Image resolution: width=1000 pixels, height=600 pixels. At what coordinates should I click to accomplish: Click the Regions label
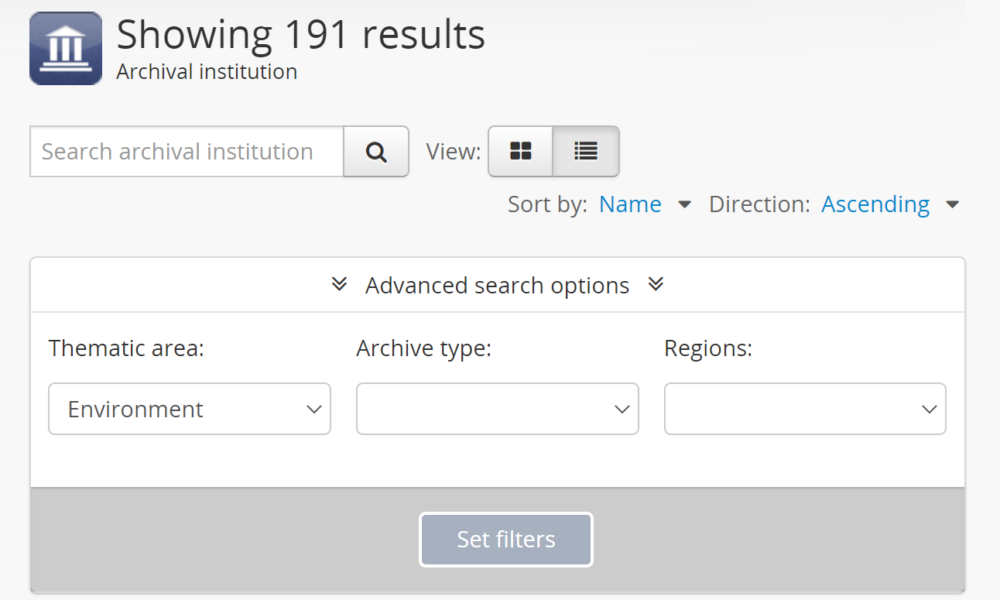[x=708, y=349]
